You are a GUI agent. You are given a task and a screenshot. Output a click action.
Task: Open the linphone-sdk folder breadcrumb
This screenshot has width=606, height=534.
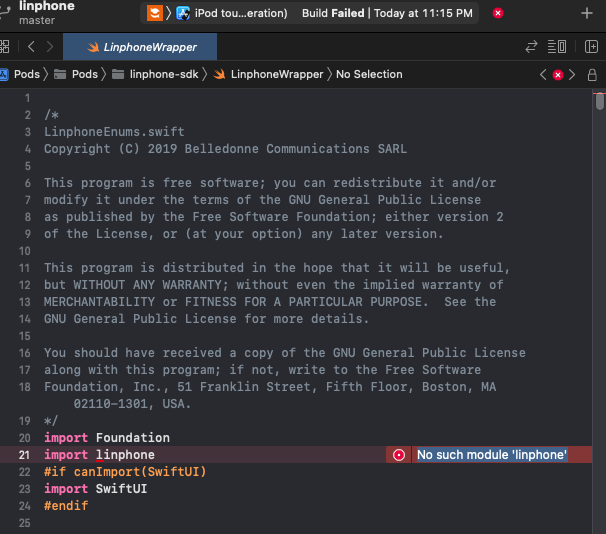point(155,74)
